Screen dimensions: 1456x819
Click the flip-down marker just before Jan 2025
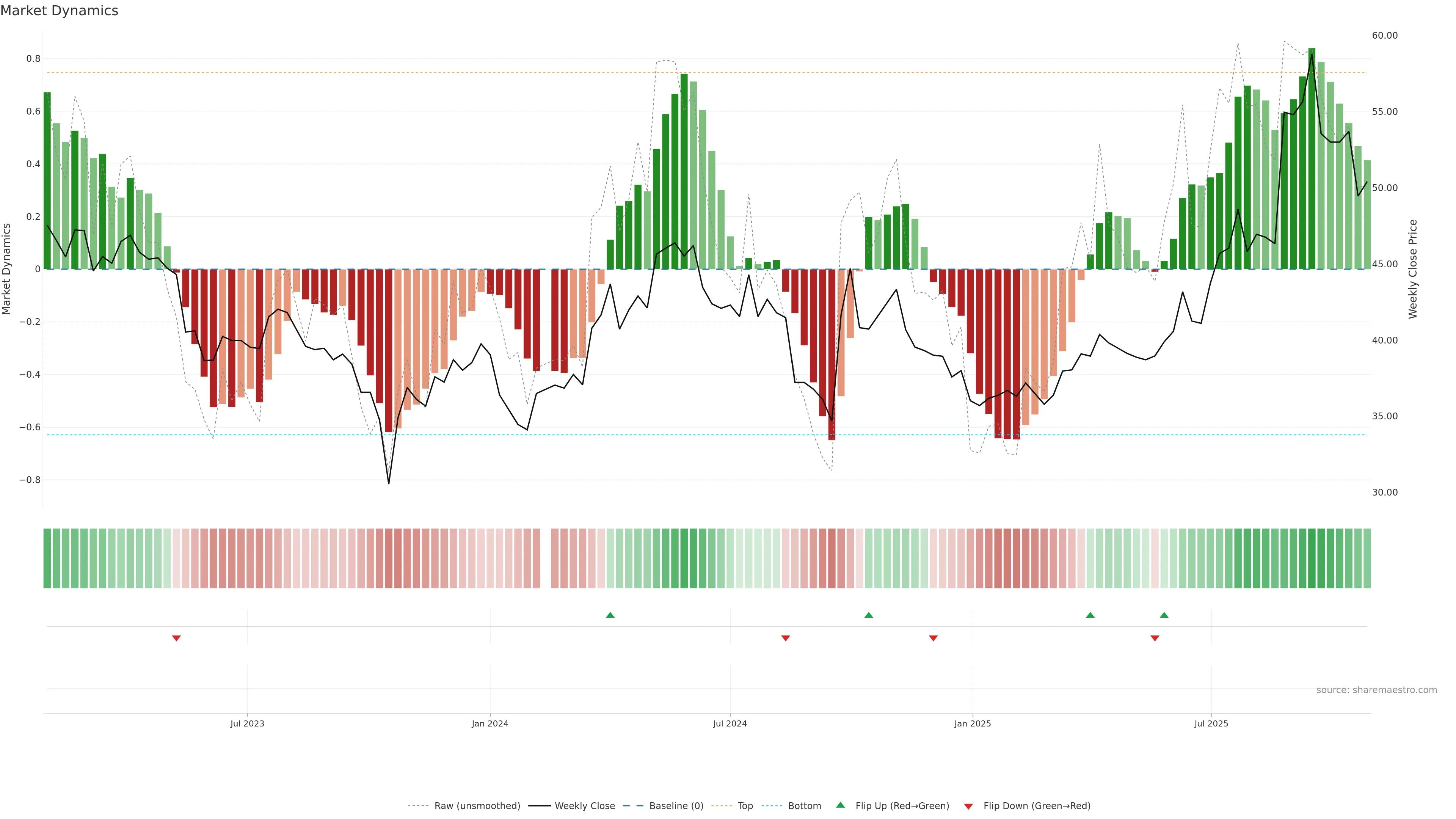[x=933, y=638]
